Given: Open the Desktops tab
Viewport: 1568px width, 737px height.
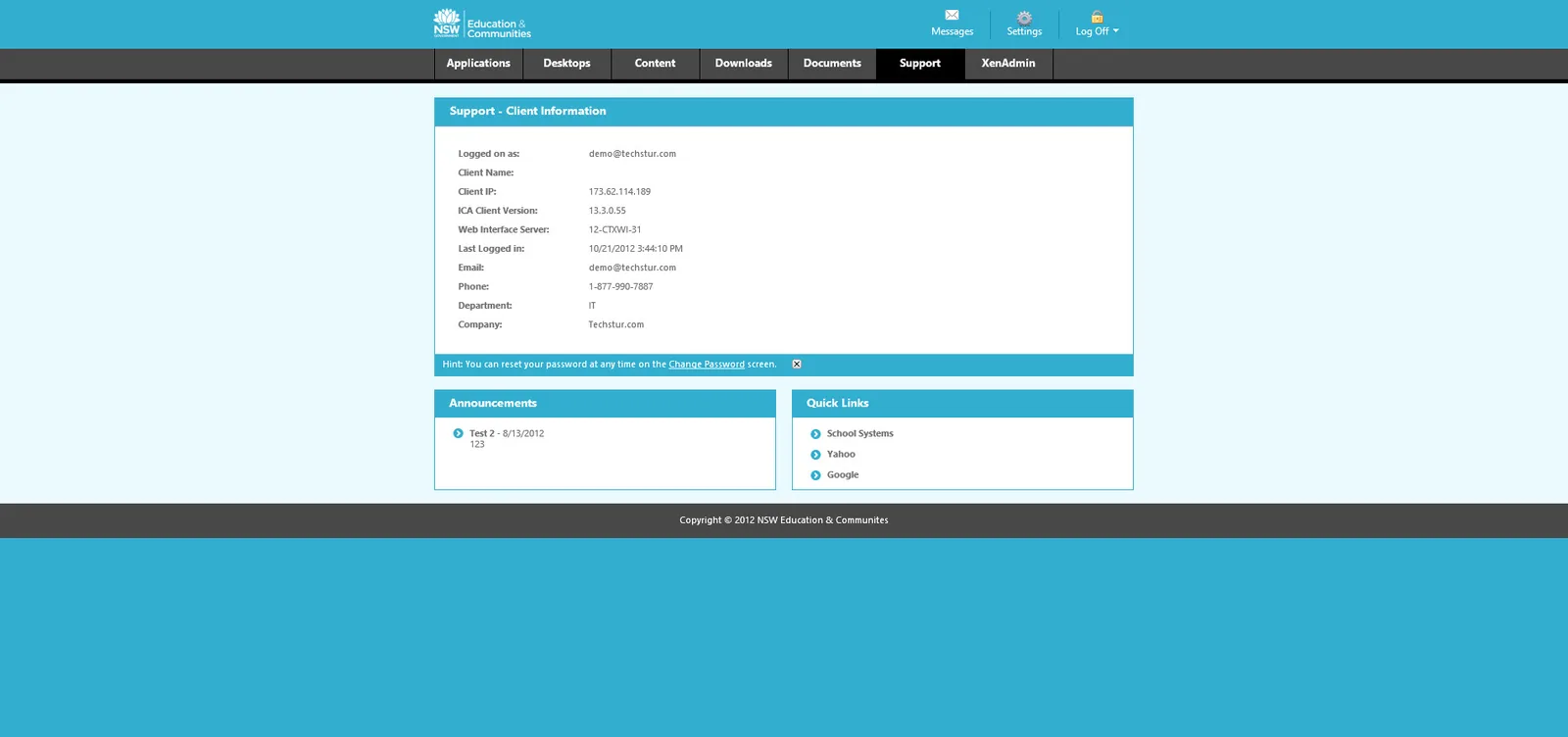Looking at the screenshot, I should [566, 64].
